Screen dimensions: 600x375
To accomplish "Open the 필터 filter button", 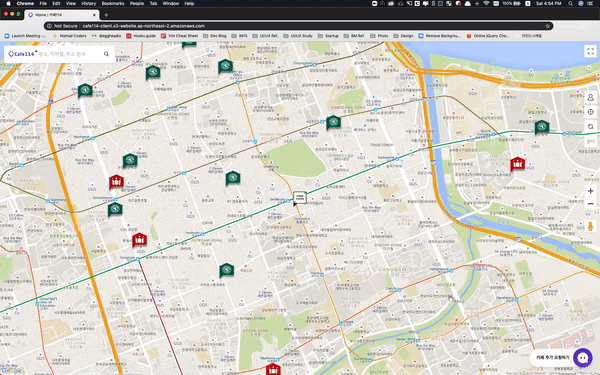I will pyautogui.click(x=590, y=141).
